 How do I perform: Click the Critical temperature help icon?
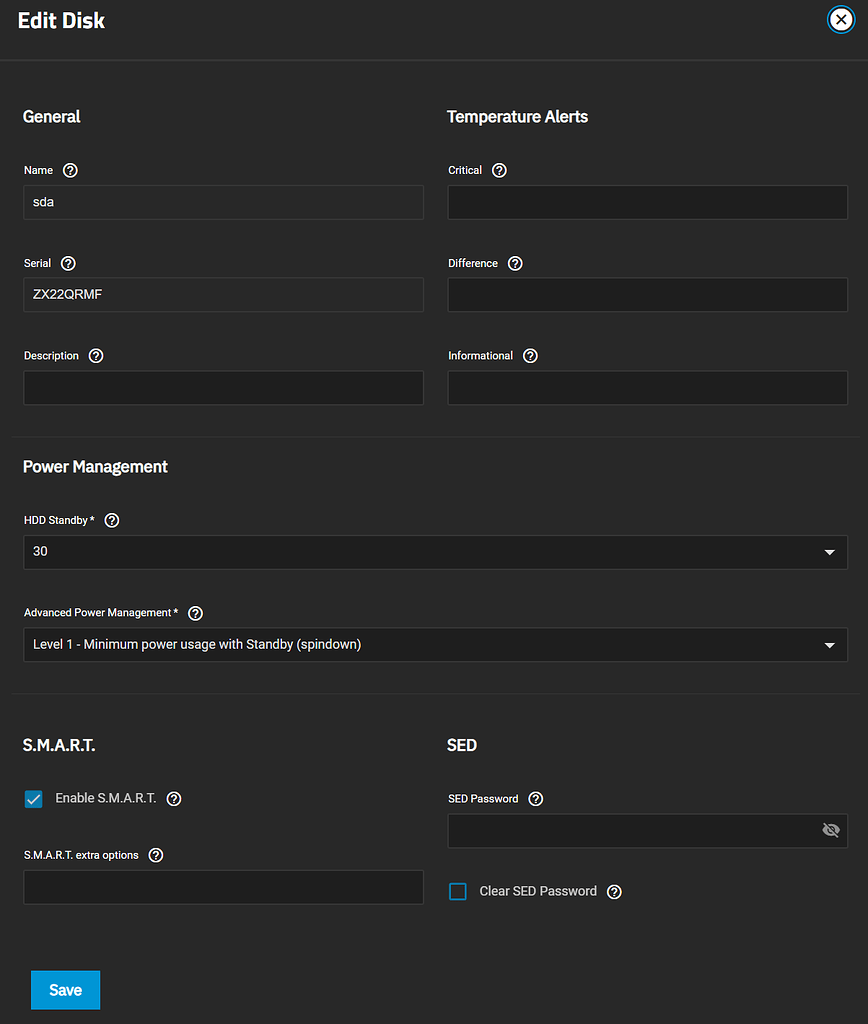[x=500, y=170]
